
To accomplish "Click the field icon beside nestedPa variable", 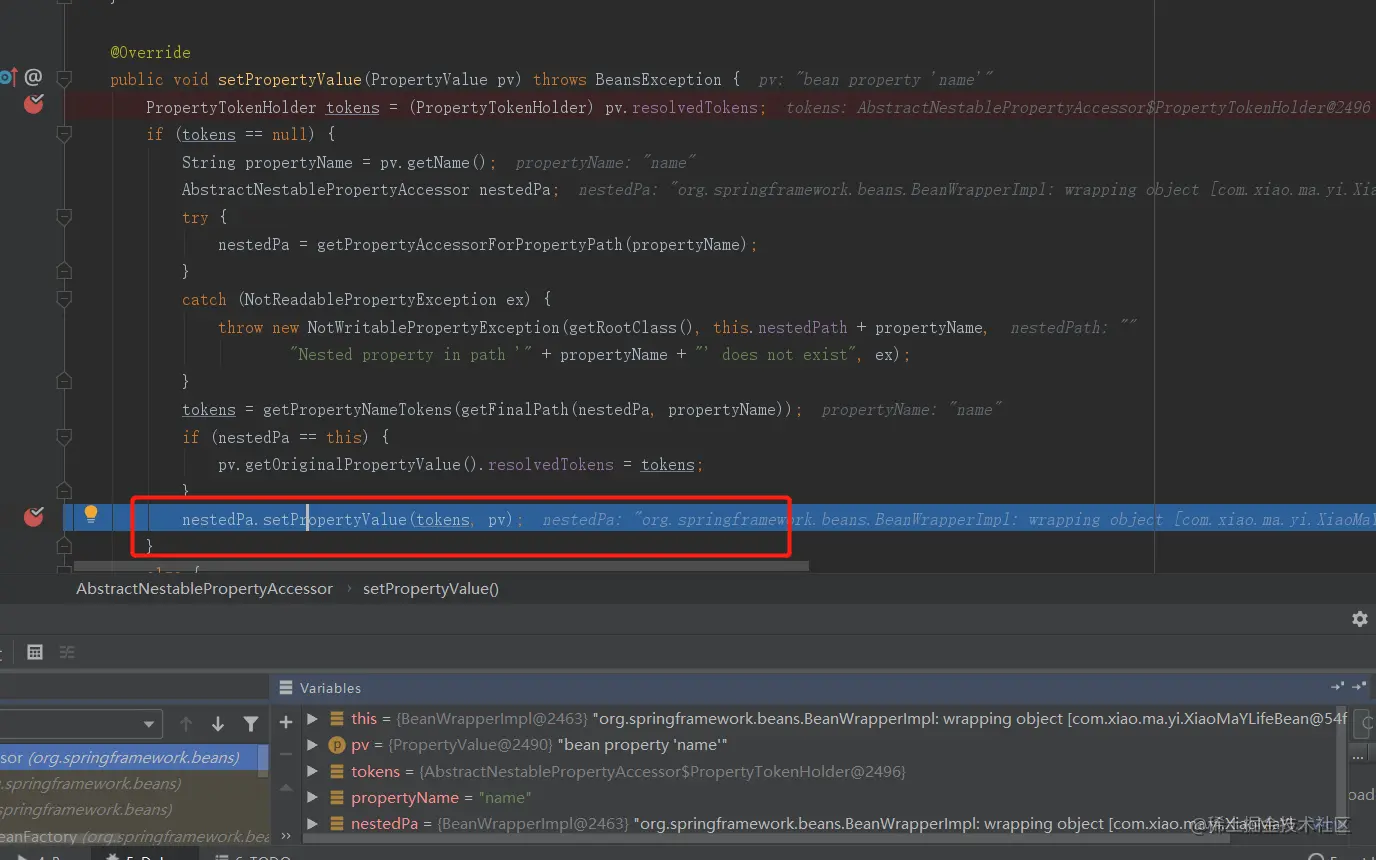I will (x=336, y=824).
